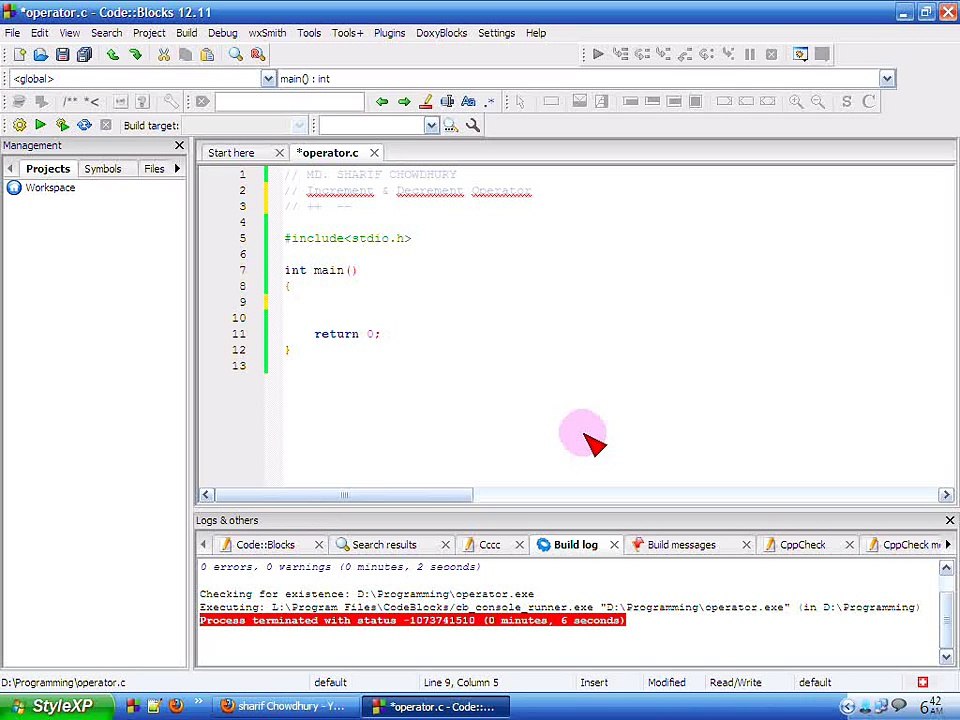Click the Build gear icon
This screenshot has width=960, height=720.
[20, 125]
